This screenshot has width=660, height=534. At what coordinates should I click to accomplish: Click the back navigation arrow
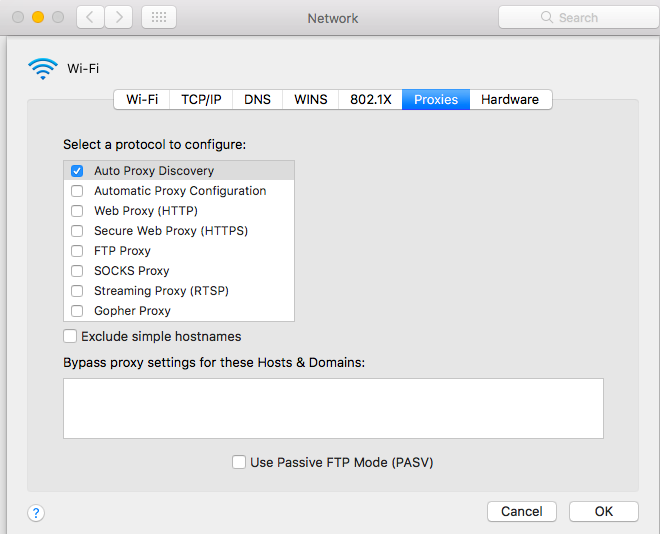click(90, 17)
